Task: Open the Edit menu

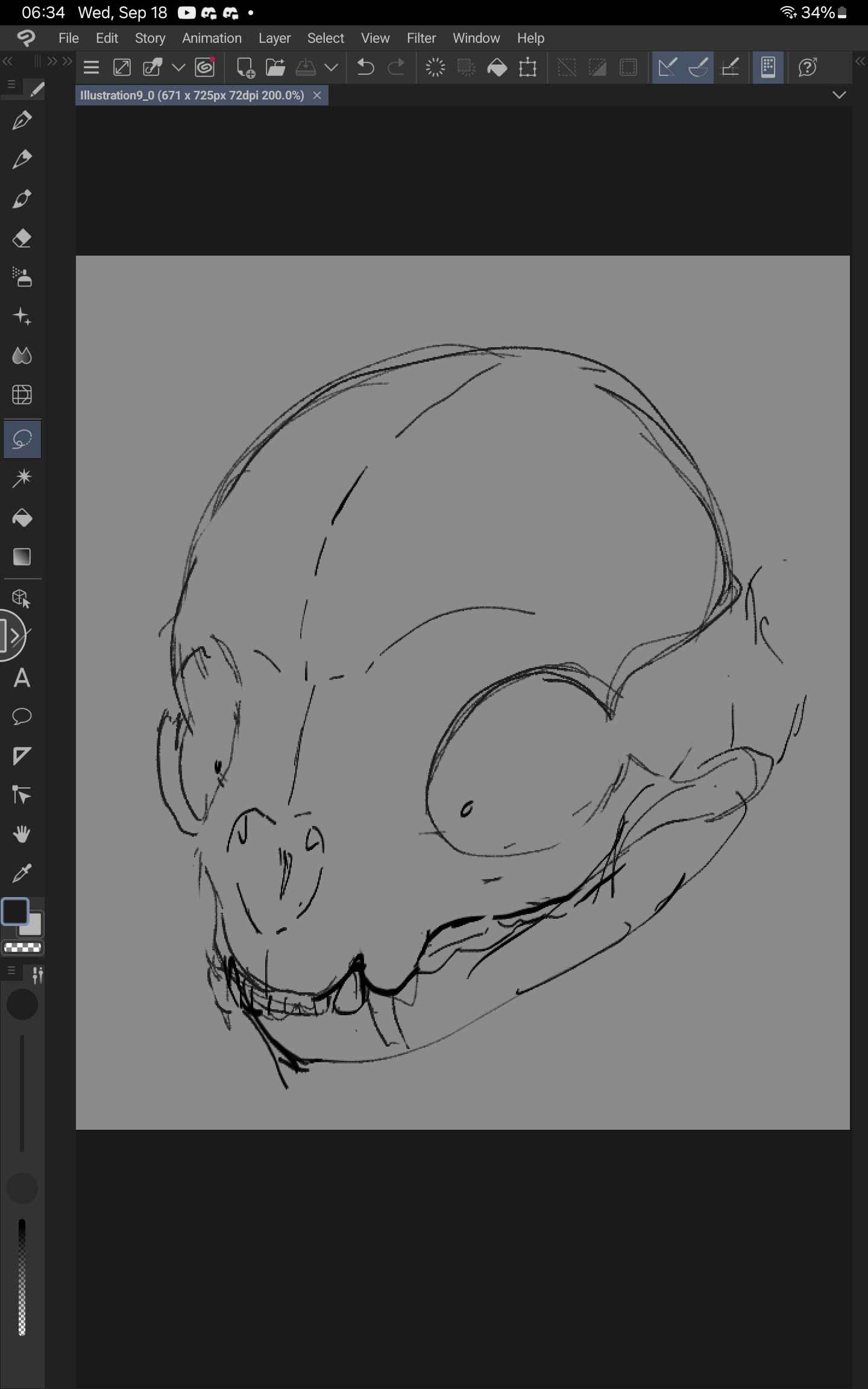Action: pyautogui.click(x=107, y=38)
